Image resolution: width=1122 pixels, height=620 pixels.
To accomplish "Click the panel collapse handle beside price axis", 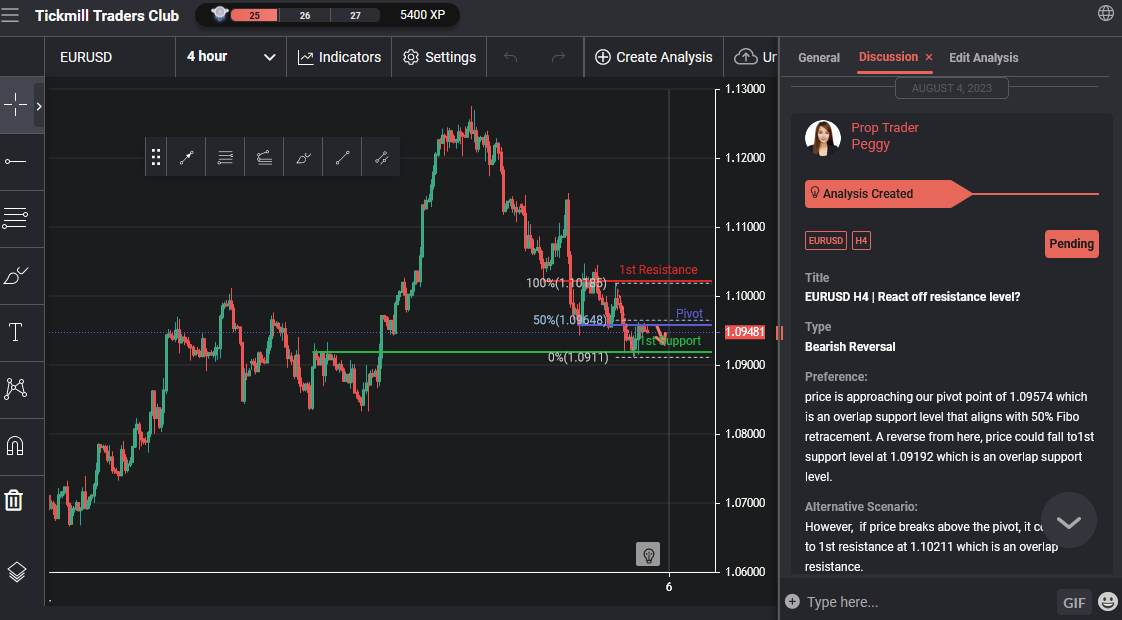I will [x=779, y=332].
